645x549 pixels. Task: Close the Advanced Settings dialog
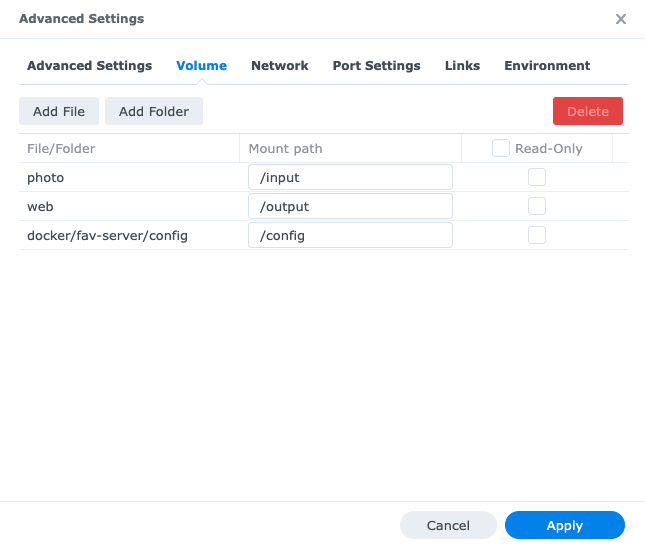(x=621, y=19)
